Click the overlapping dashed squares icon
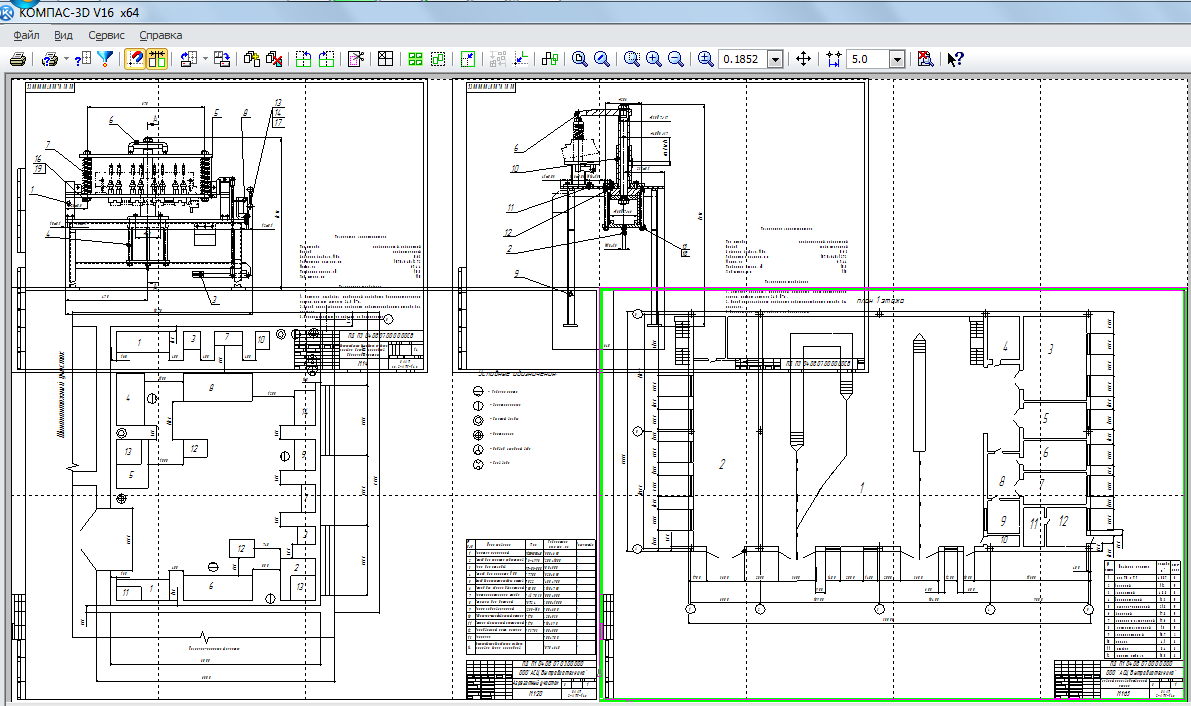 coord(438,59)
